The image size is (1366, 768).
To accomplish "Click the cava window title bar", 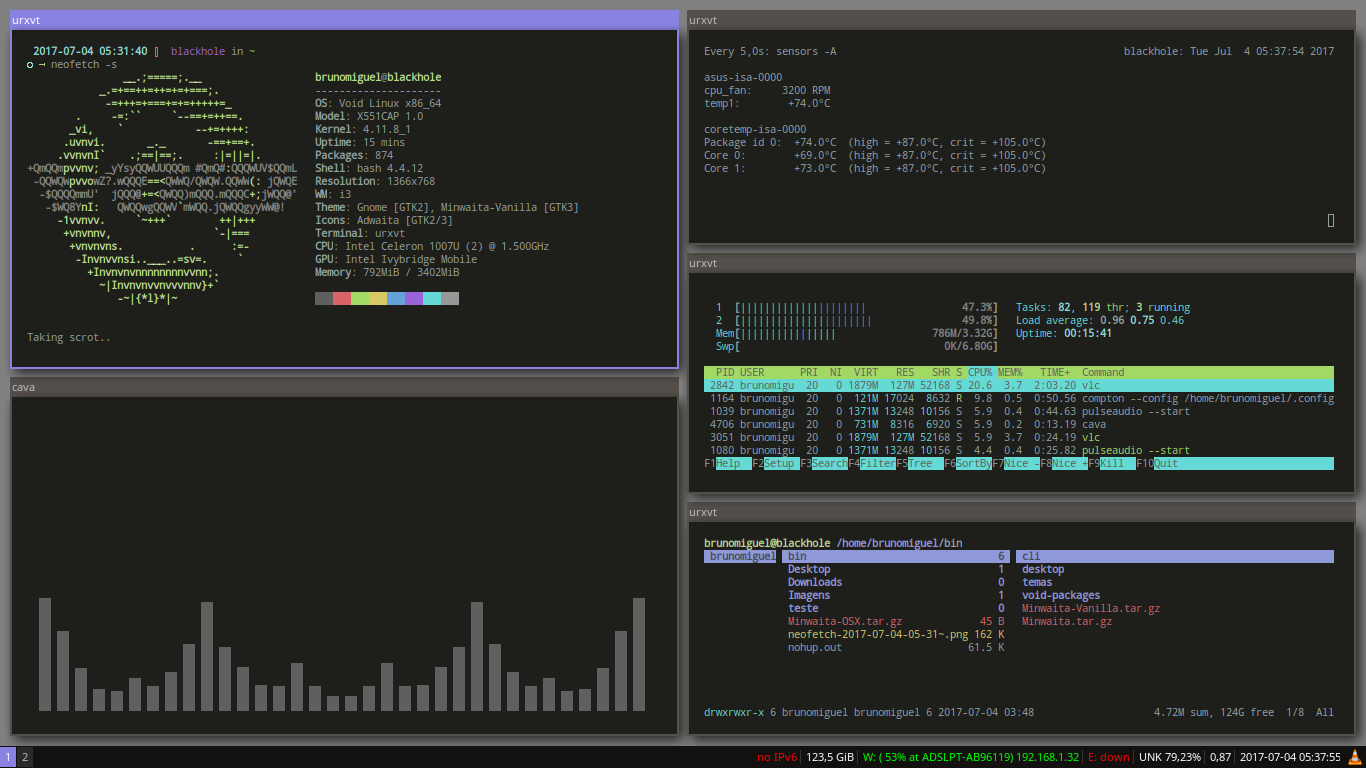I will (344, 387).
